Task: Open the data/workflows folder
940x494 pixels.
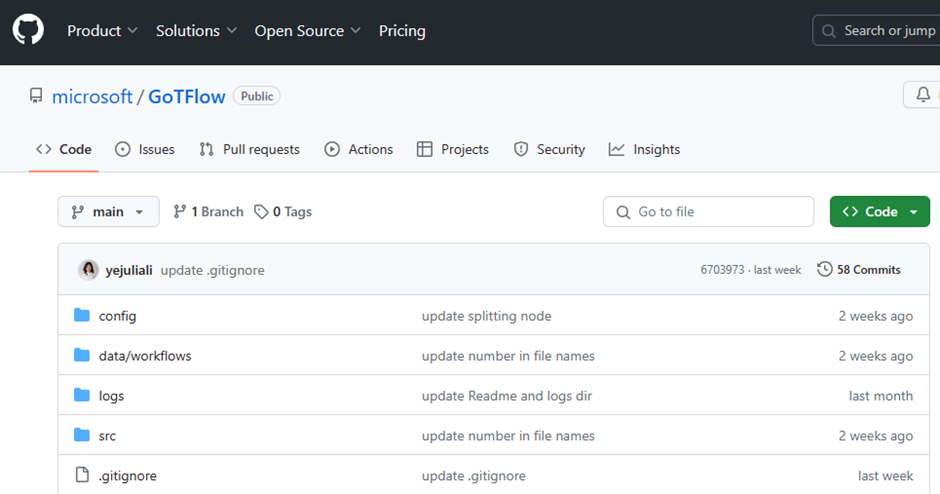Action: tap(145, 356)
